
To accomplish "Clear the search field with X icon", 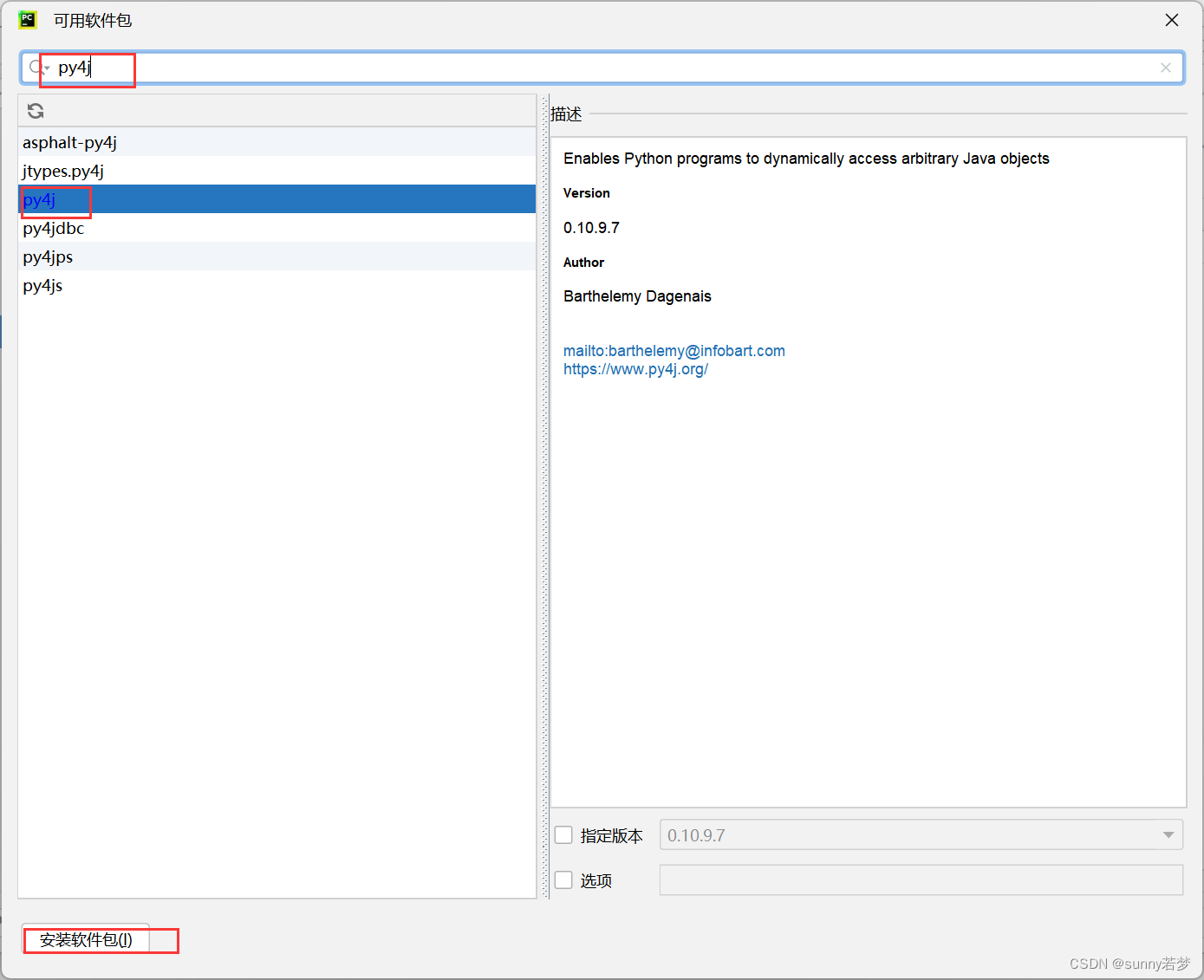I will 1166,68.
